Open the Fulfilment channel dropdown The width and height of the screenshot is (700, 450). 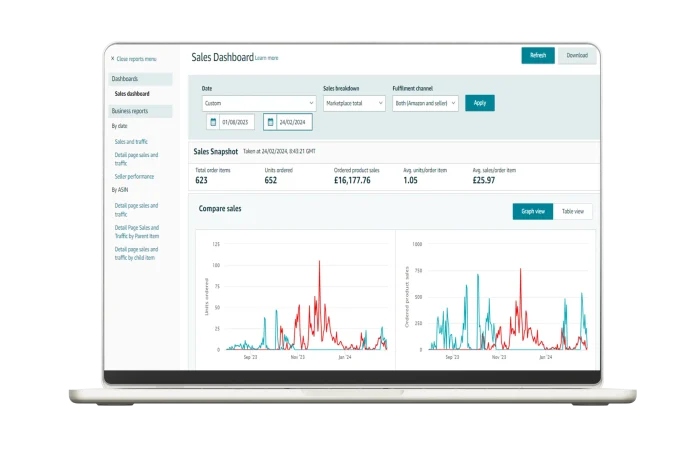pos(425,103)
